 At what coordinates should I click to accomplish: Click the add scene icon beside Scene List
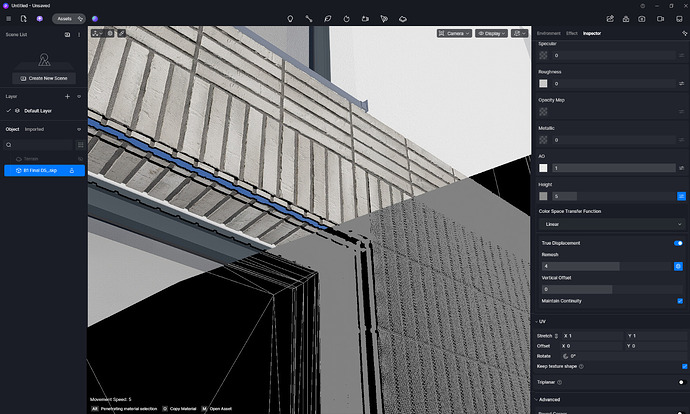[67, 34]
